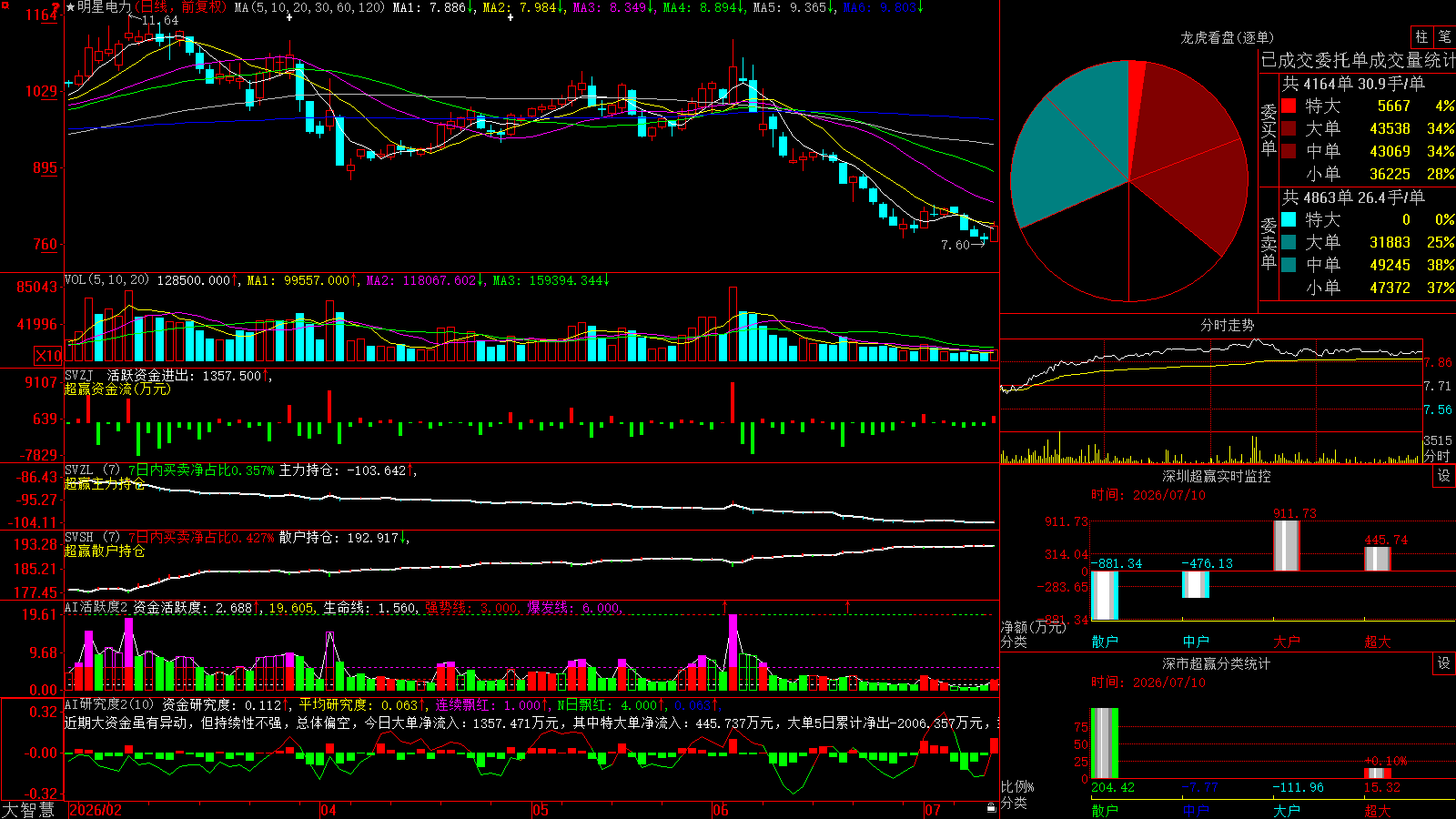This screenshot has width=1456, height=819.
Task: Select 超大 category in 深圳超赢实时监控
Action: tap(1378, 642)
